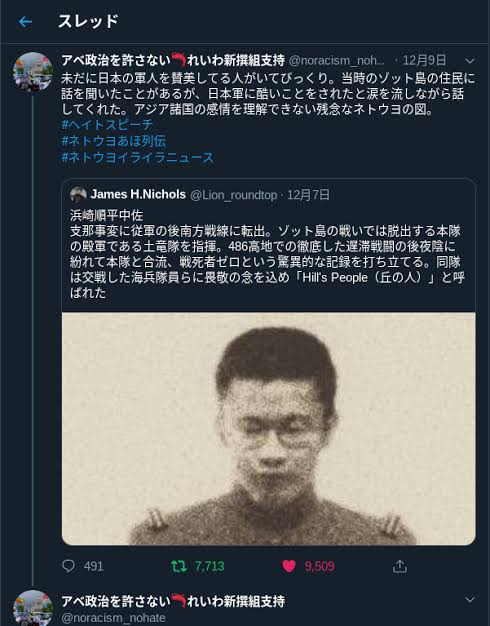Toggle the heart like icon showing 9,509

[289, 566]
